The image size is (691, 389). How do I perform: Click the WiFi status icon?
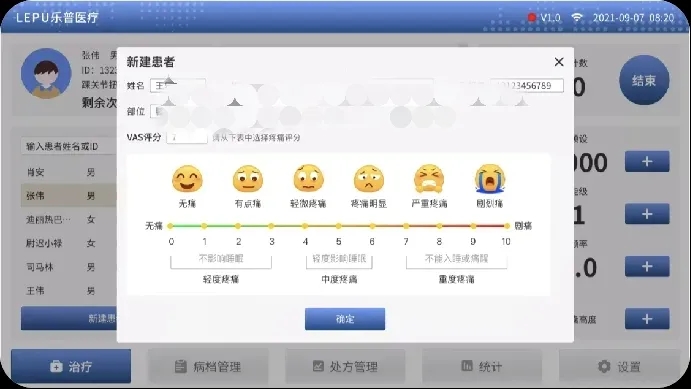point(577,18)
